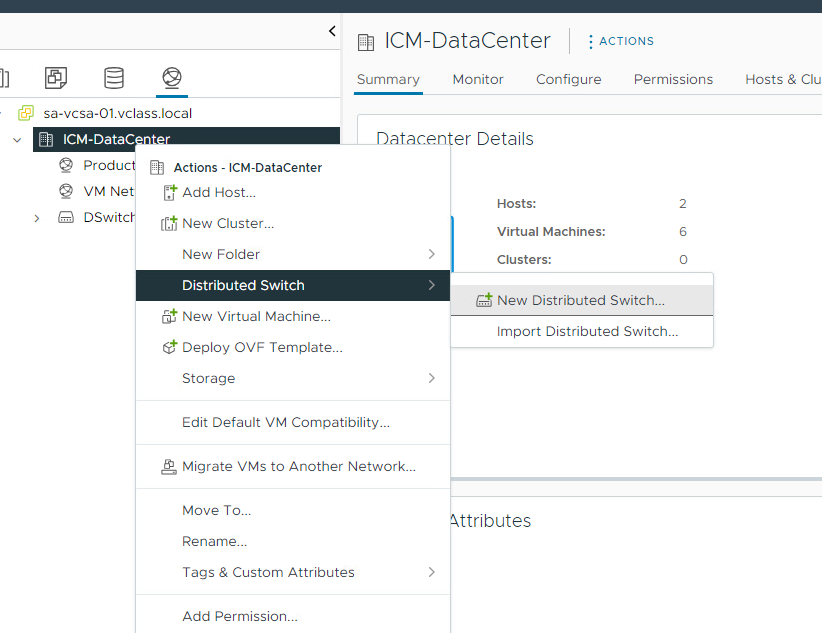The width and height of the screenshot is (822, 633).
Task: Expand the Storage submenu arrow
Action: click(431, 378)
